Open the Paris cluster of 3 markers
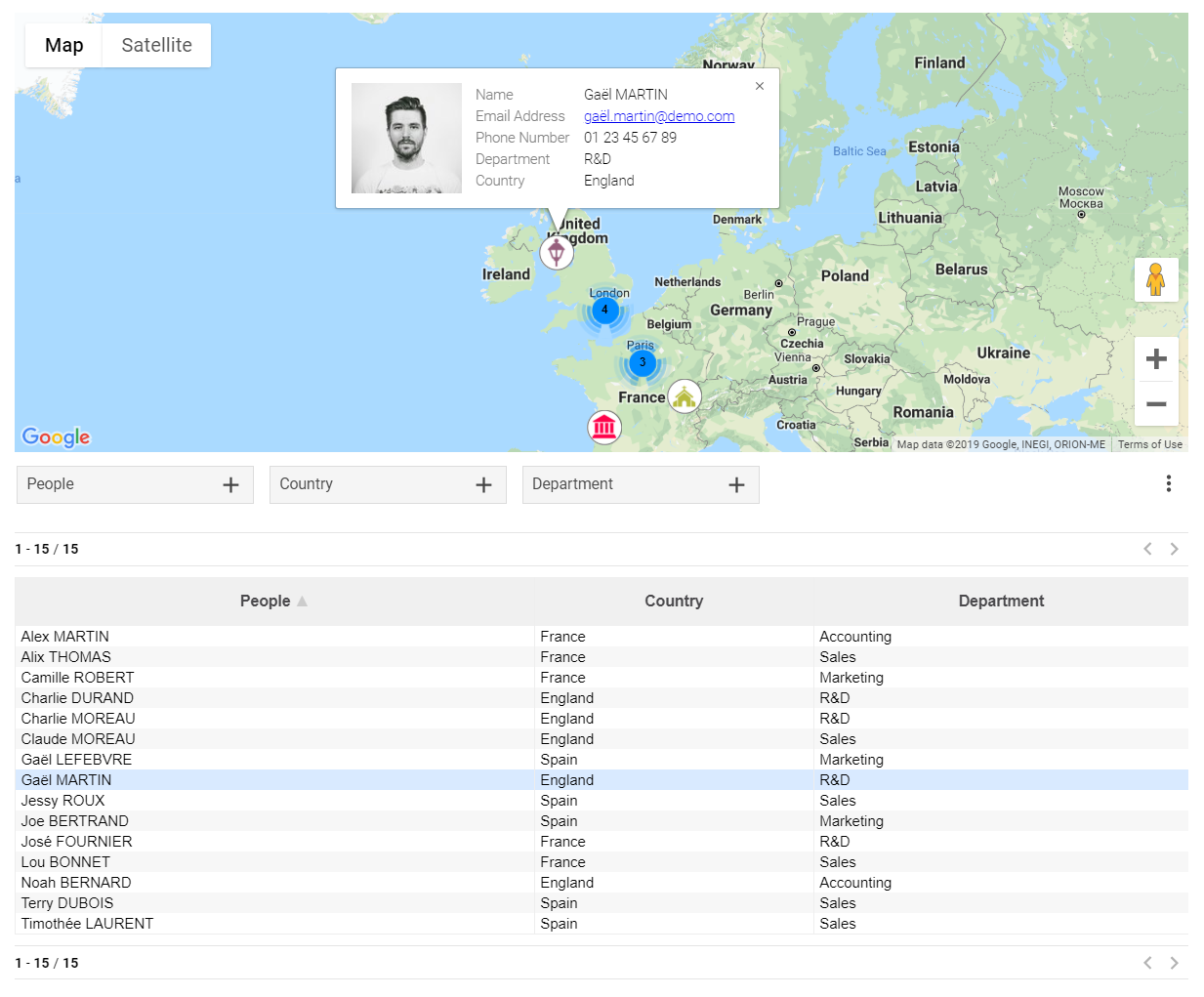This screenshot has width=1204, height=997. (x=642, y=362)
